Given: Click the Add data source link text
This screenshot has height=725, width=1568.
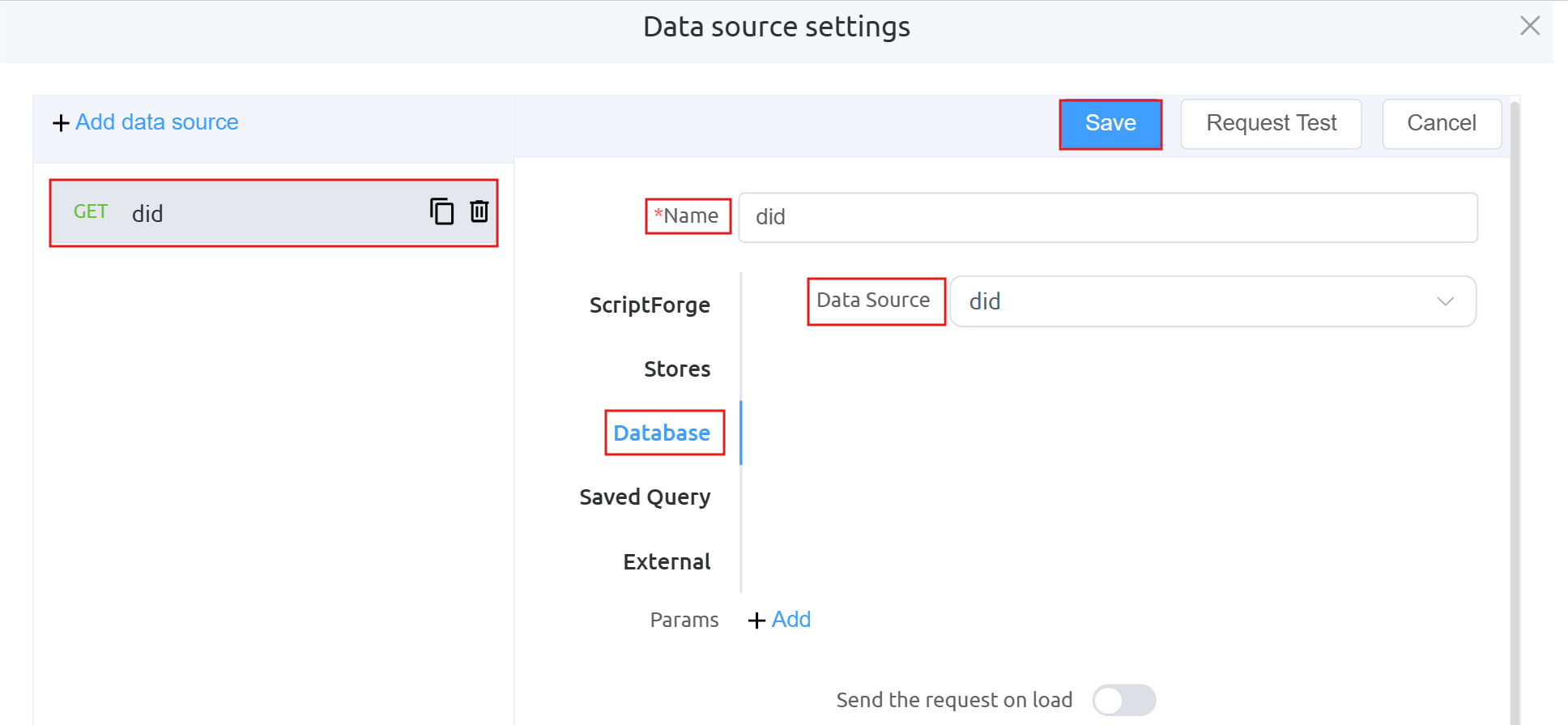Looking at the screenshot, I should tap(157, 122).
